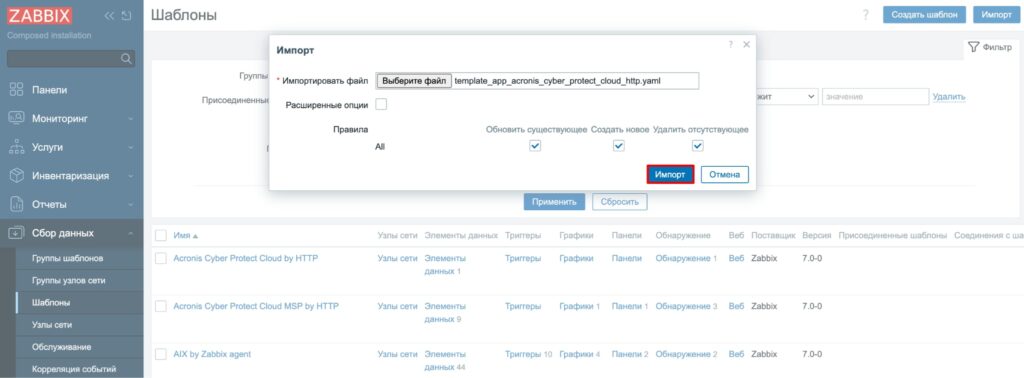Uncheck Создать новое for All

(x=619, y=146)
